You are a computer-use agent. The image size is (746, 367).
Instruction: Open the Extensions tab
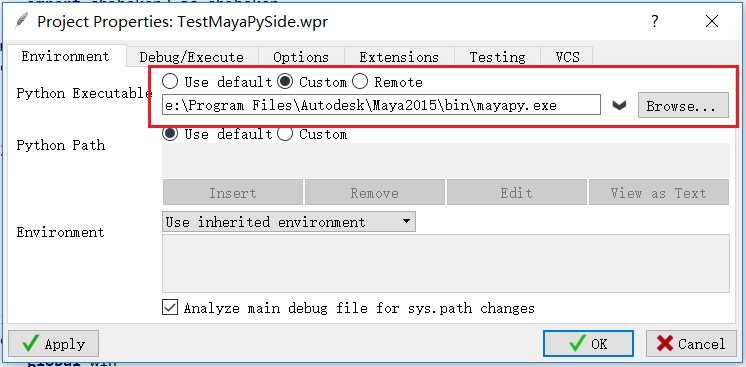click(x=399, y=58)
